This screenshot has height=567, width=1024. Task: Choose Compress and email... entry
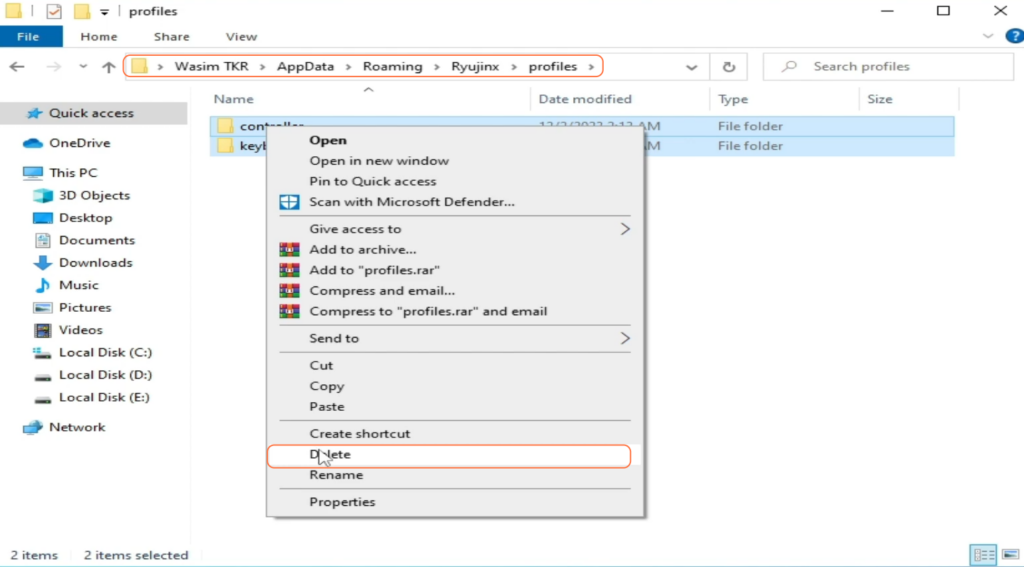455,291
